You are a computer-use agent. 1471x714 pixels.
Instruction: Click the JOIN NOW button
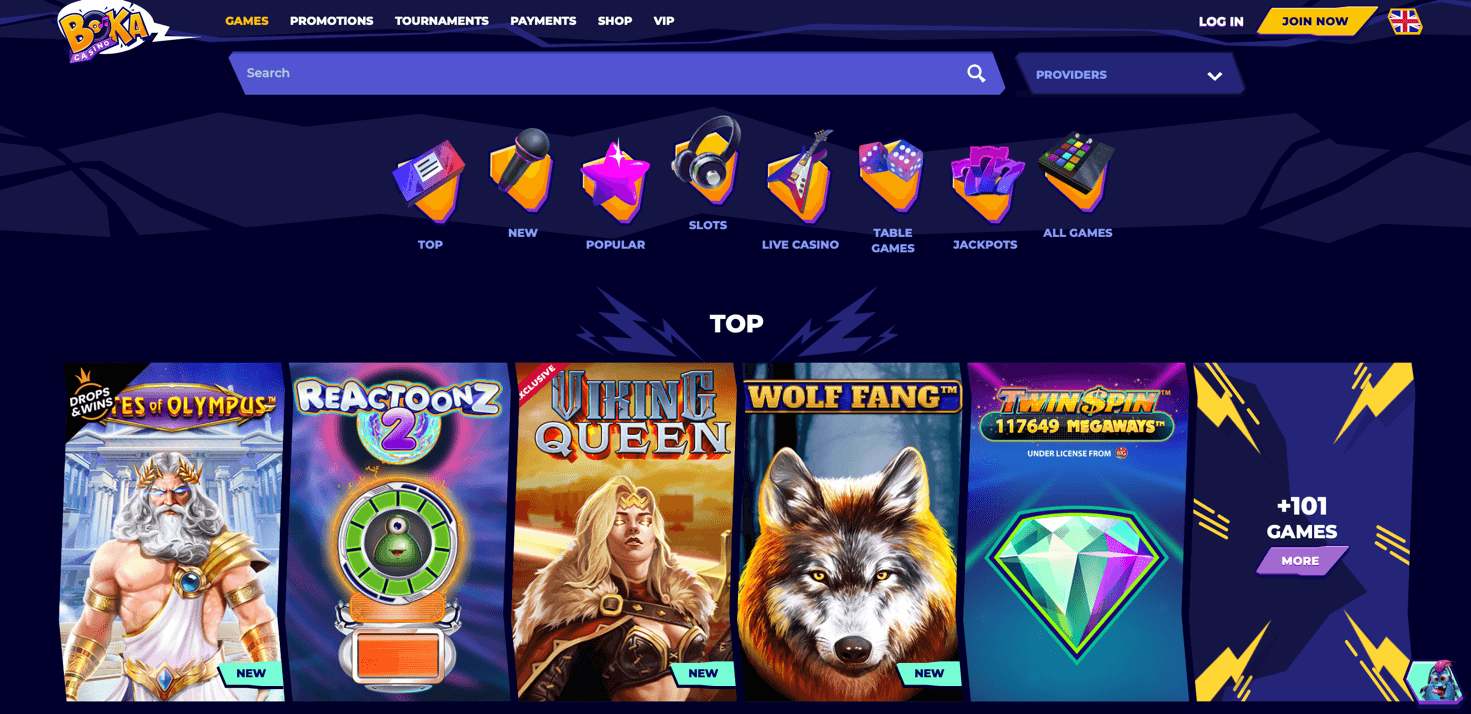(x=1315, y=21)
